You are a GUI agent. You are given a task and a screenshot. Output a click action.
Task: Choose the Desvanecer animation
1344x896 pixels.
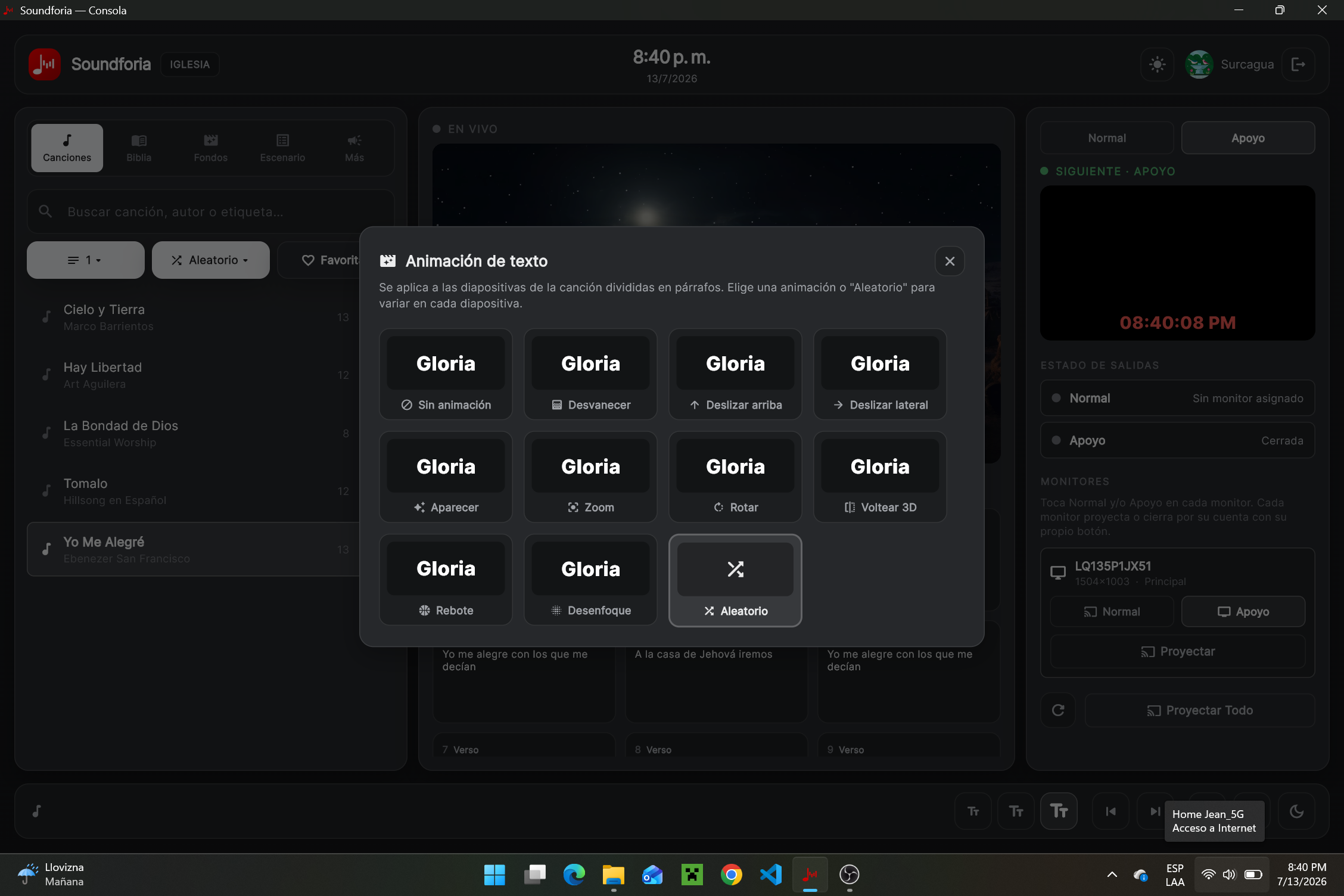point(590,374)
